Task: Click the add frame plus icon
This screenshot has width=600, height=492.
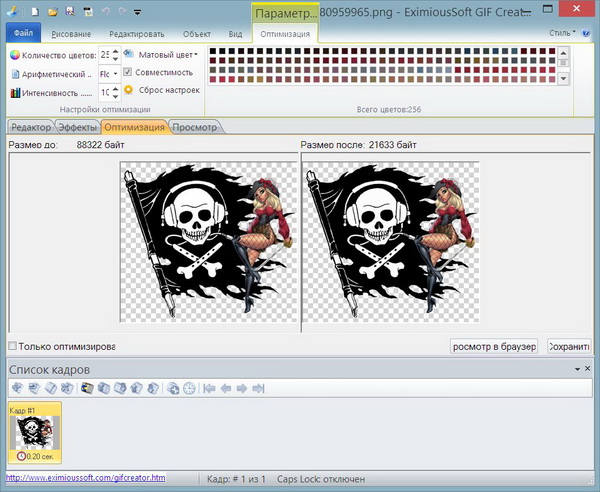Action: click(173, 388)
